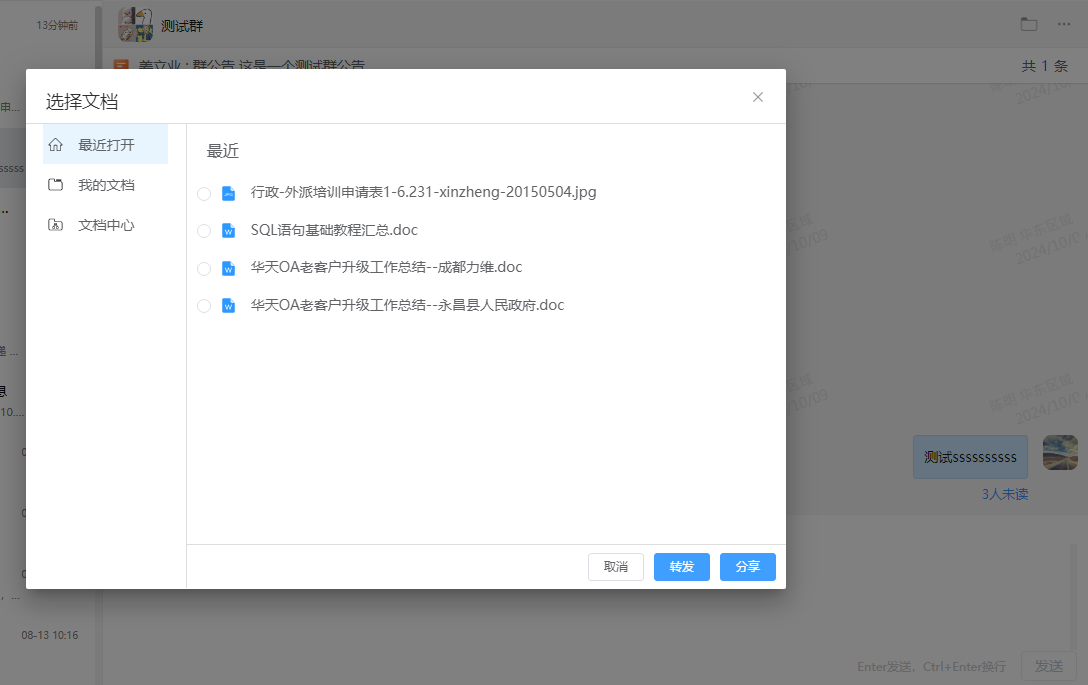Open the more options ellipsis in chat header
The image size is (1088, 685).
click(x=1064, y=24)
